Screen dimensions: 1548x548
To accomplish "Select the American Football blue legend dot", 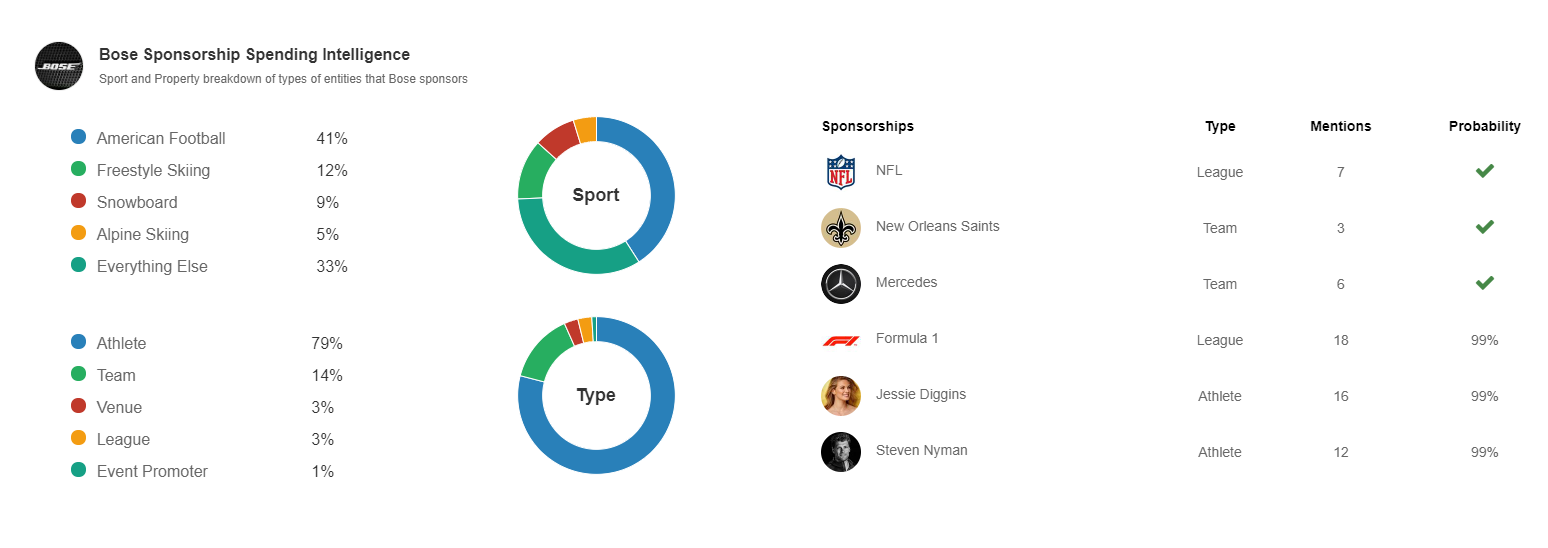I will tap(78, 137).
